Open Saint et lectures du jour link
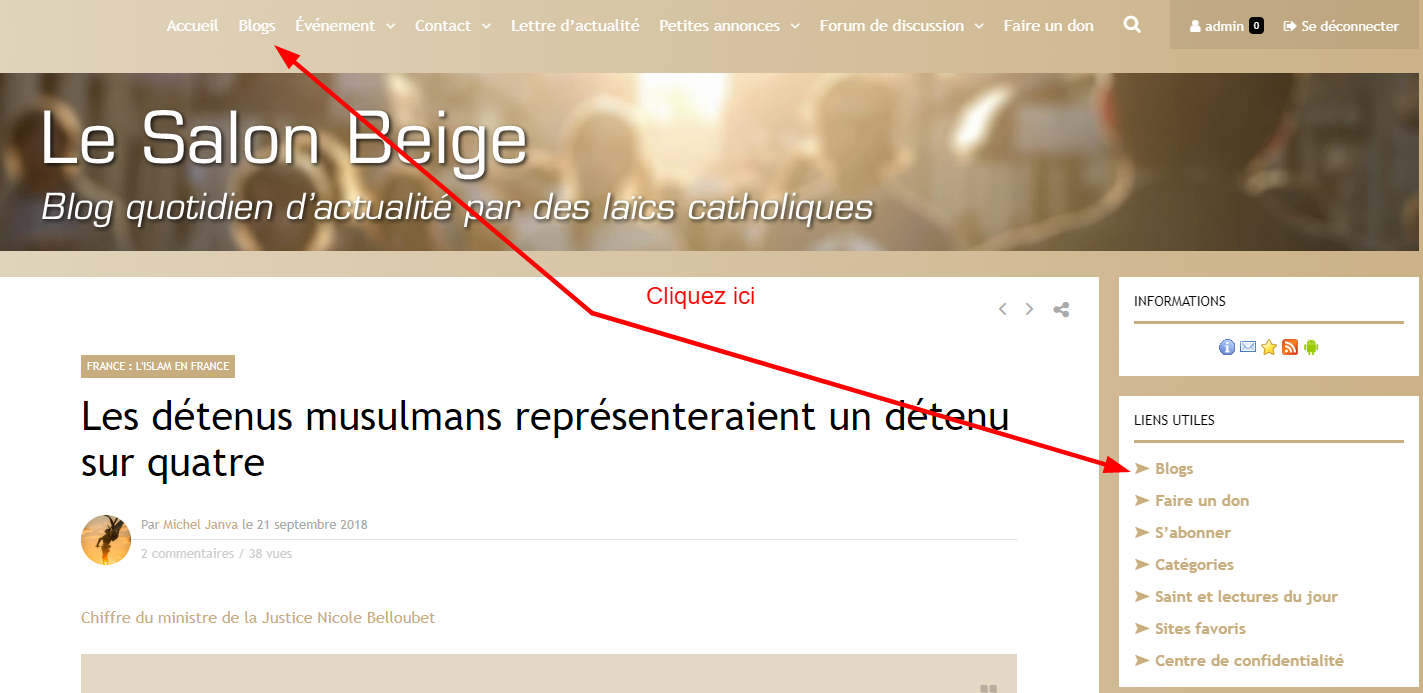Viewport: 1423px width, 693px height. click(1246, 597)
